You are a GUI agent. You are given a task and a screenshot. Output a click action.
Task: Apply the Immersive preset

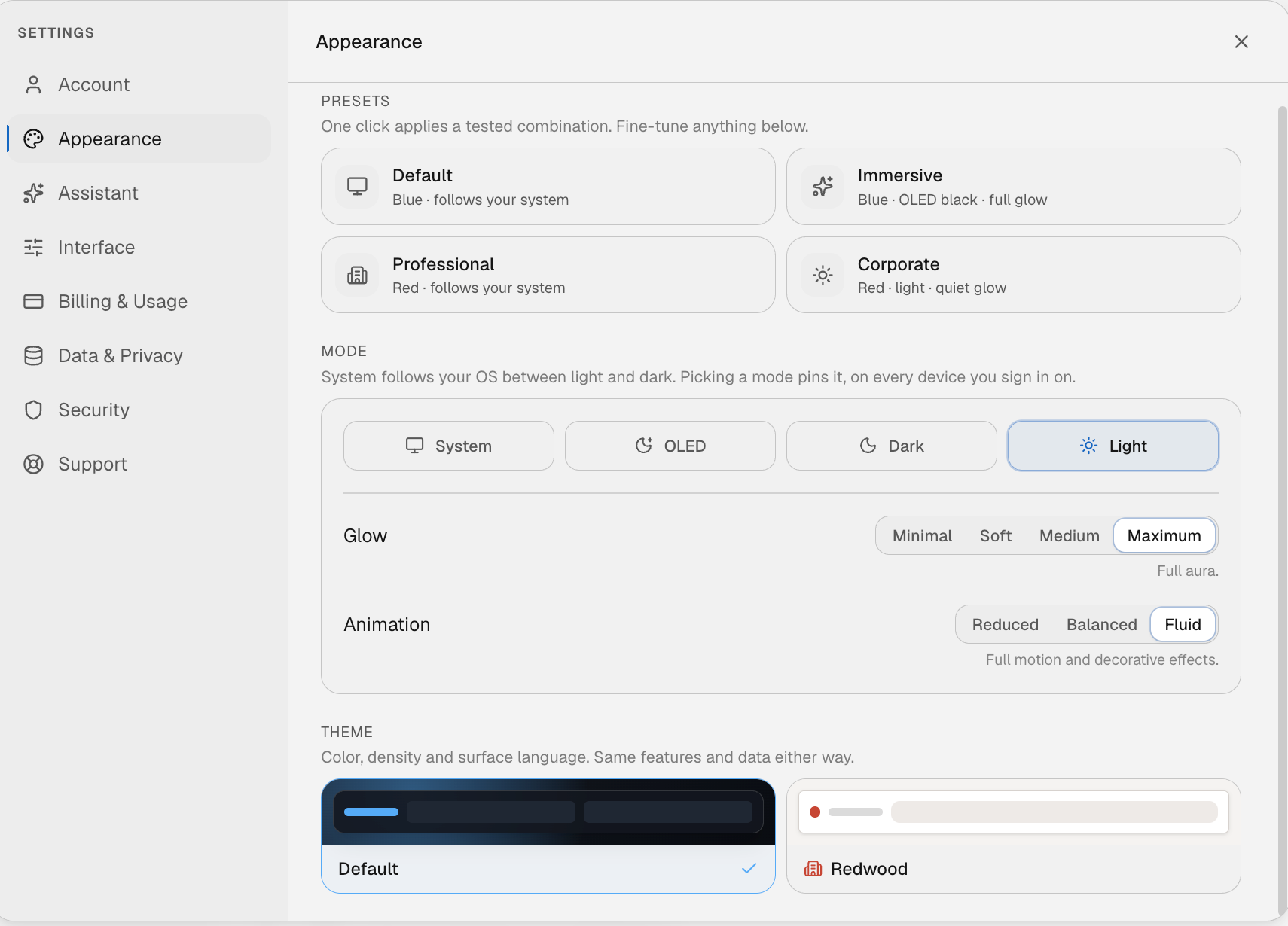(1014, 187)
